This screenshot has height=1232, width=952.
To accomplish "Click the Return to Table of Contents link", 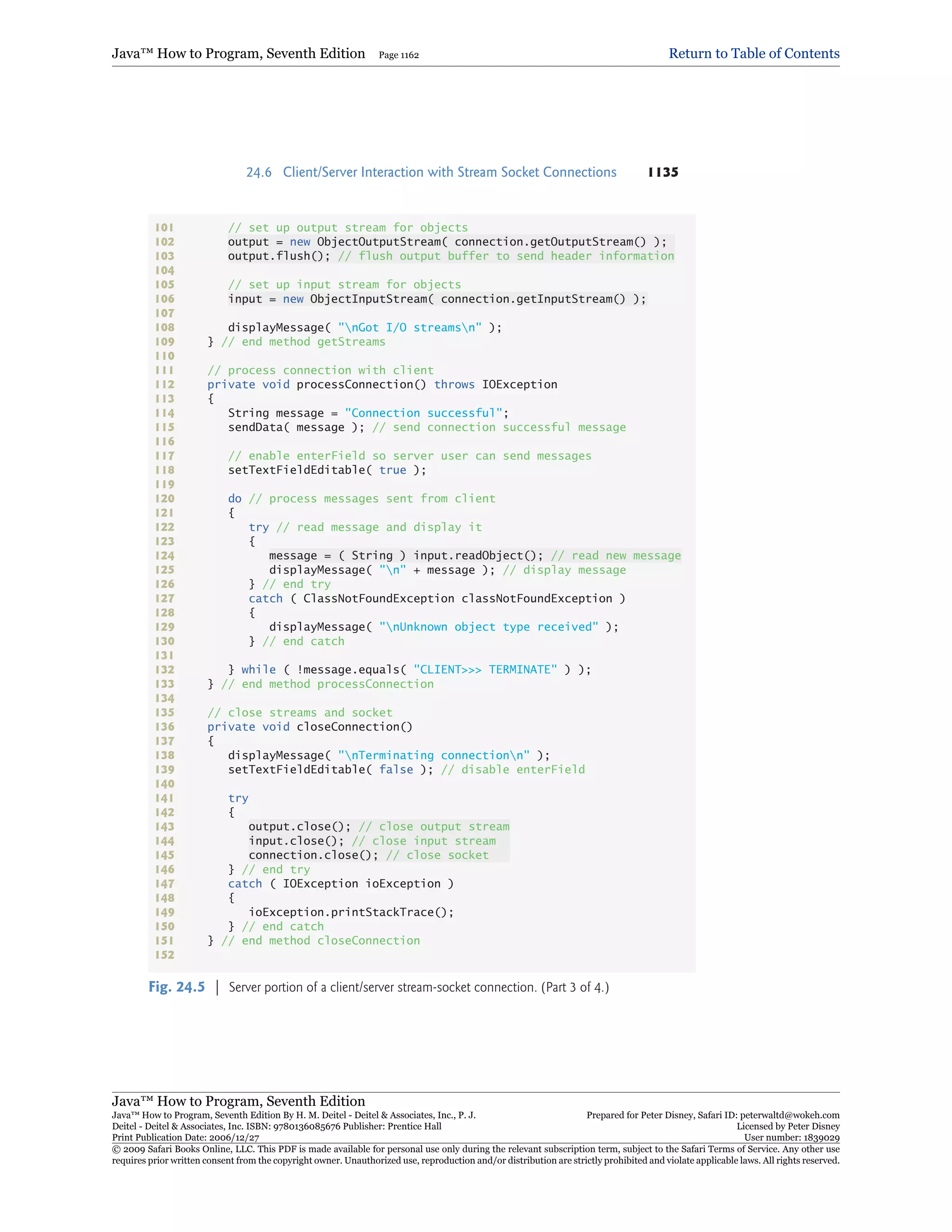I will [x=754, y=53].
